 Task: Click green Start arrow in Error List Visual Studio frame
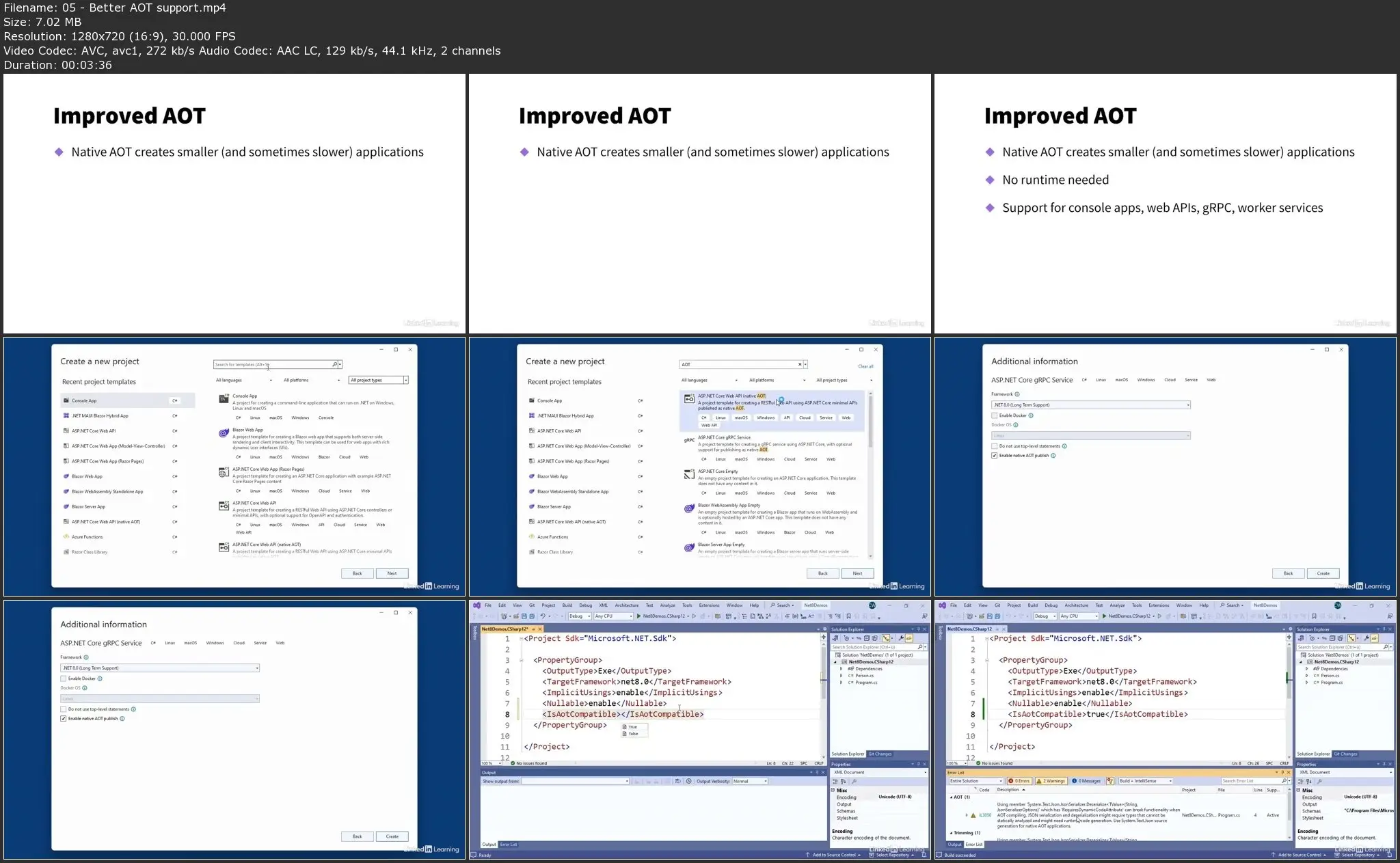click(x=1104, y=616)
